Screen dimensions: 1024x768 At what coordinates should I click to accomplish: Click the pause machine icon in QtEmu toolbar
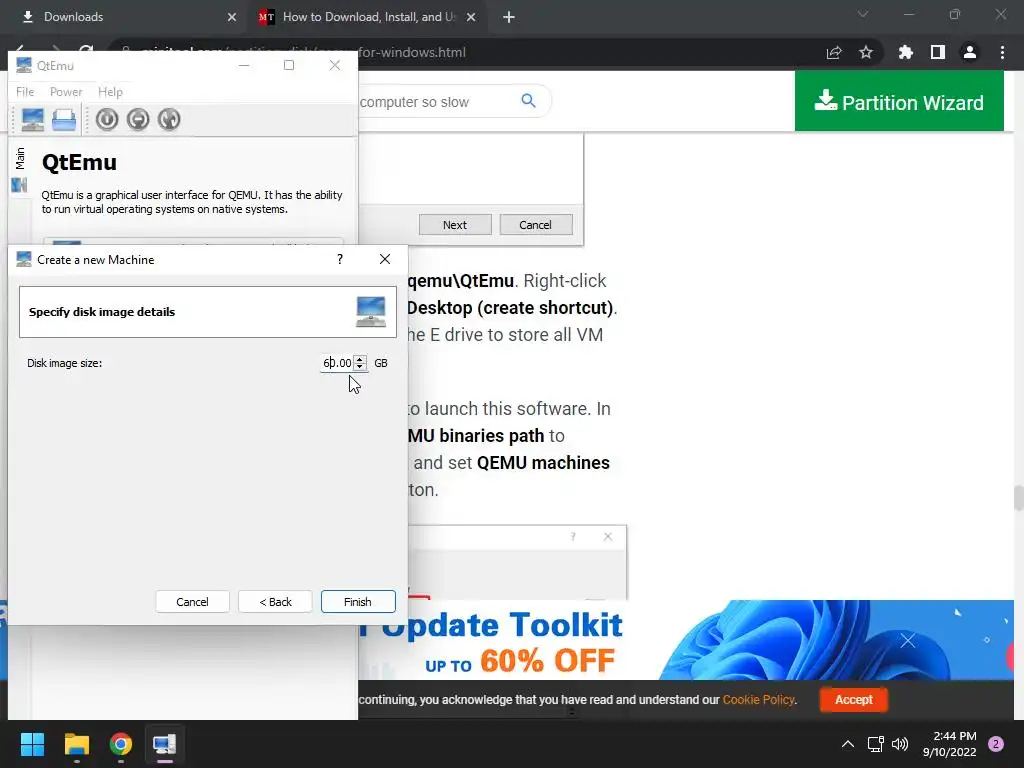click(x=138, y=120)
